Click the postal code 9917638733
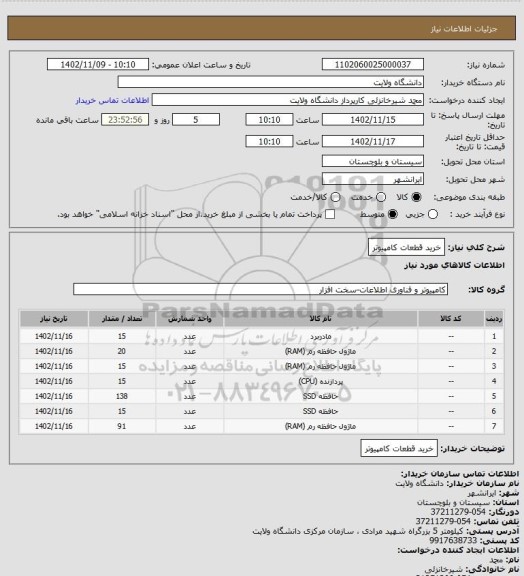 453,540
